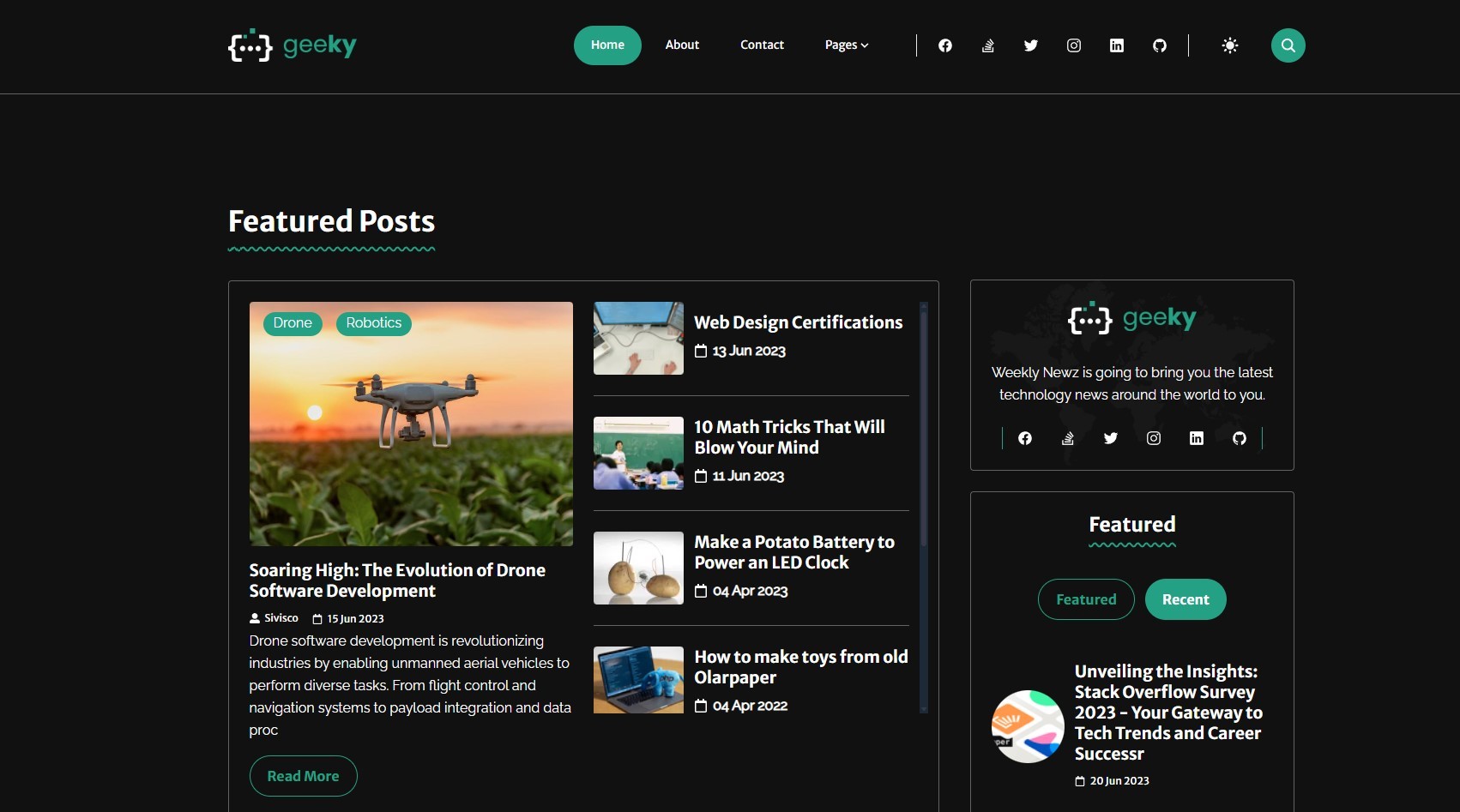Toggle light/dark theme sun icon
Screen dimensions: 1460x812
click(x=1229, y=45)
